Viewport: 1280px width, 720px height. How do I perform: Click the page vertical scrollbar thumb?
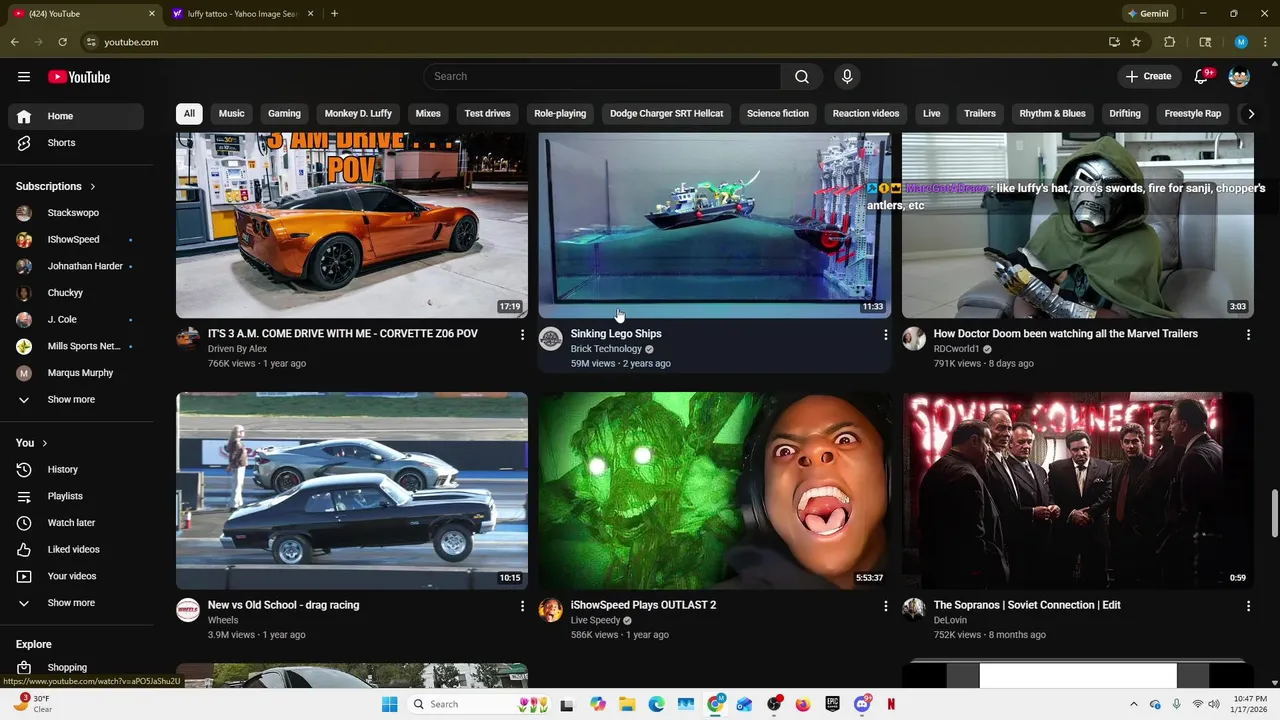coord(1274,513)
